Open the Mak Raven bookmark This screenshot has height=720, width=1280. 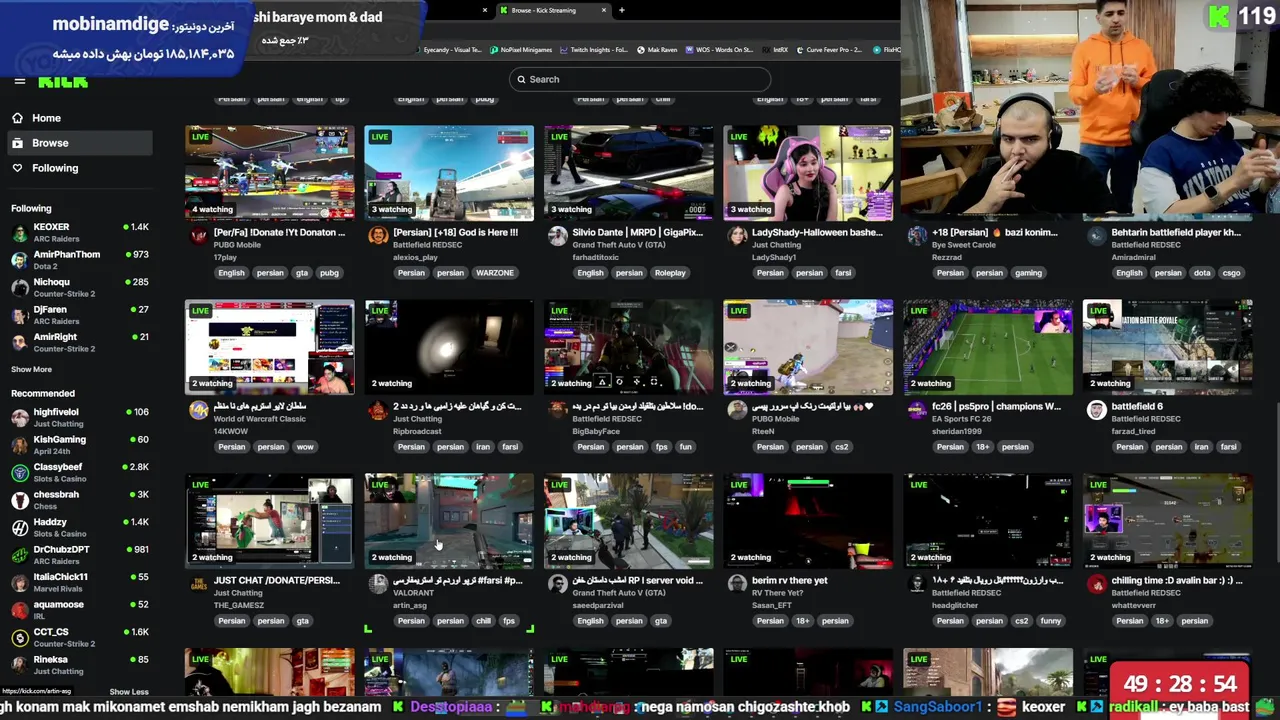tap(657, 50)
